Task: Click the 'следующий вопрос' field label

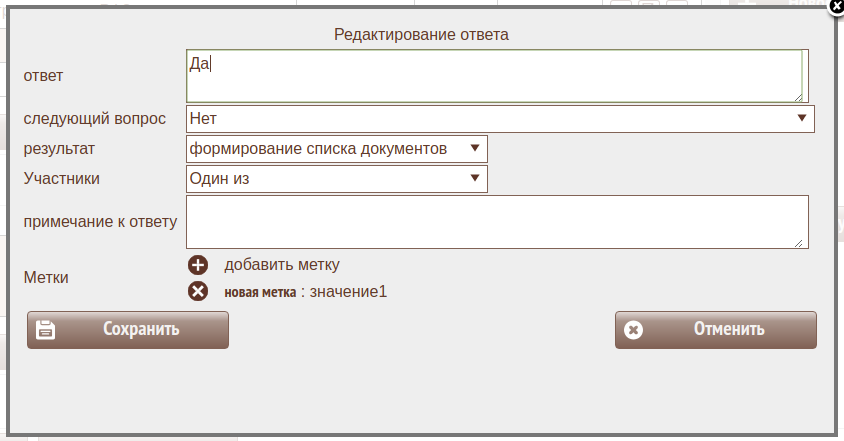Action: [95, 119]
